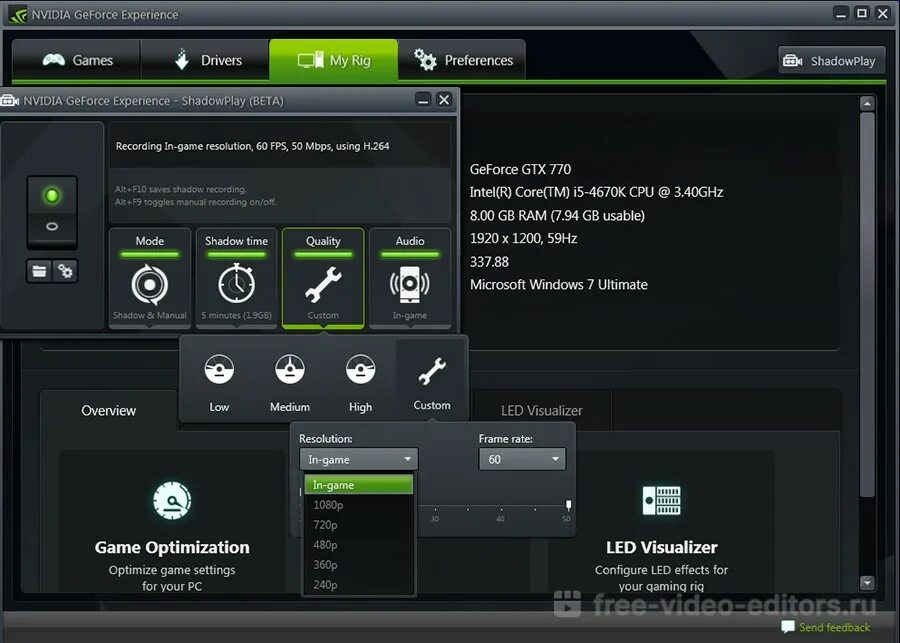Choose 360p from the resolution list
The height and width of the screenshot is (643, 900).
point(359,565)
